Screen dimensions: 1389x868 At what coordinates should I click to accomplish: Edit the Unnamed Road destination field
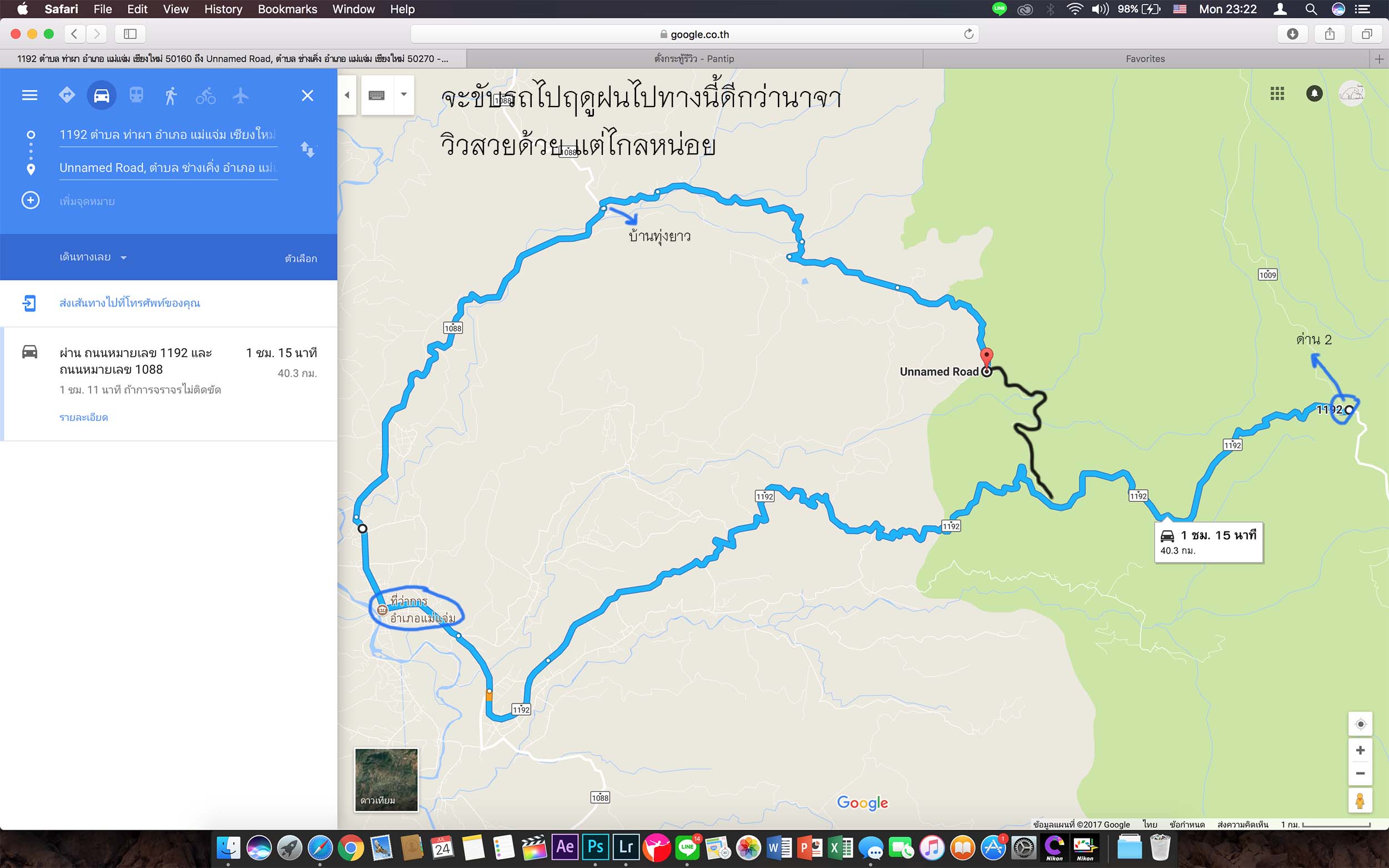point(168,168)
